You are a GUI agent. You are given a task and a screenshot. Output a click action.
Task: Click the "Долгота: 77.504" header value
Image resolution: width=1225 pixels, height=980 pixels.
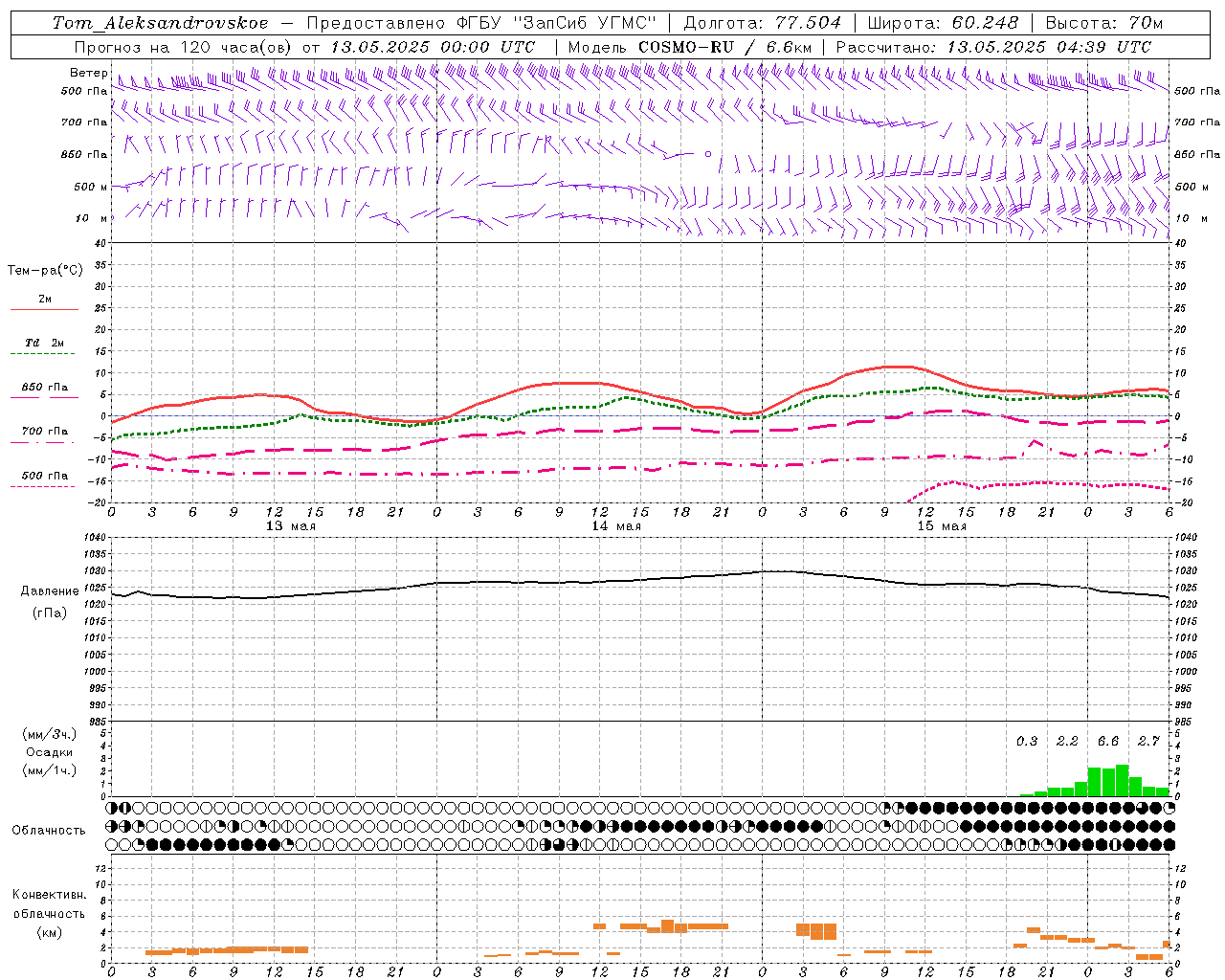[763, 23]
